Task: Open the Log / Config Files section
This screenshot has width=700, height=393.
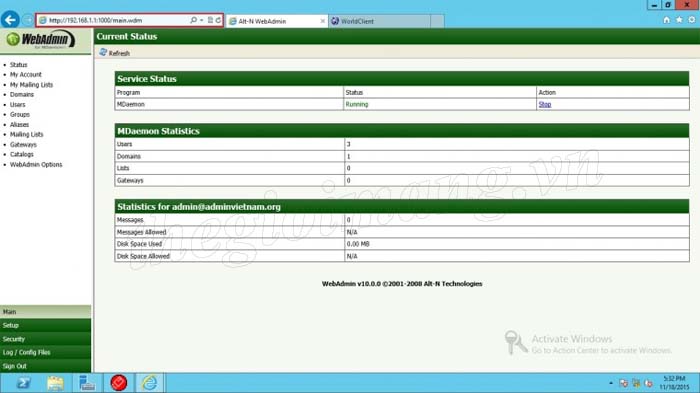Action: [46, 352]
